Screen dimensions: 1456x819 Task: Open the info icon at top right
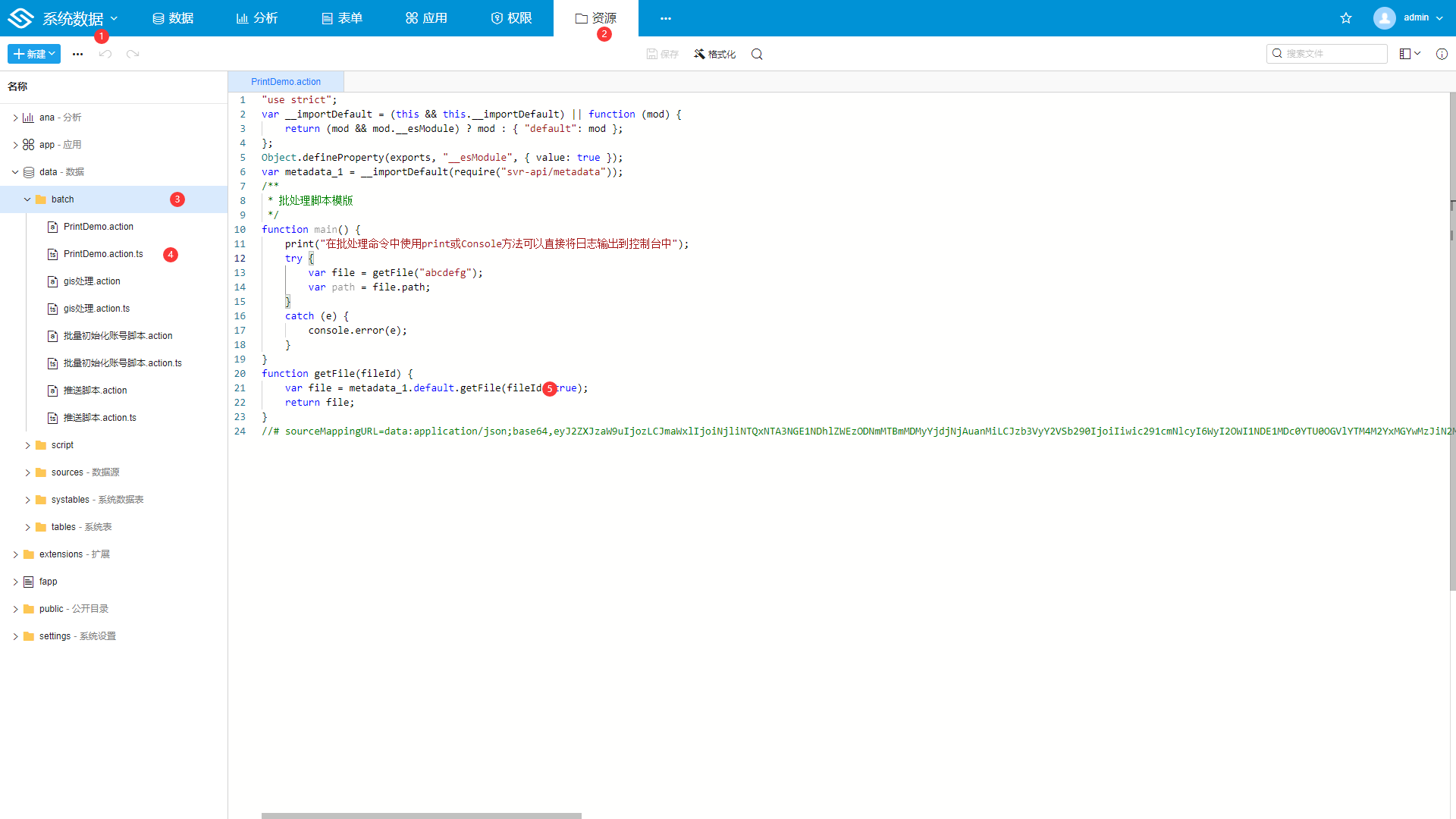[x=1442, y=54]
